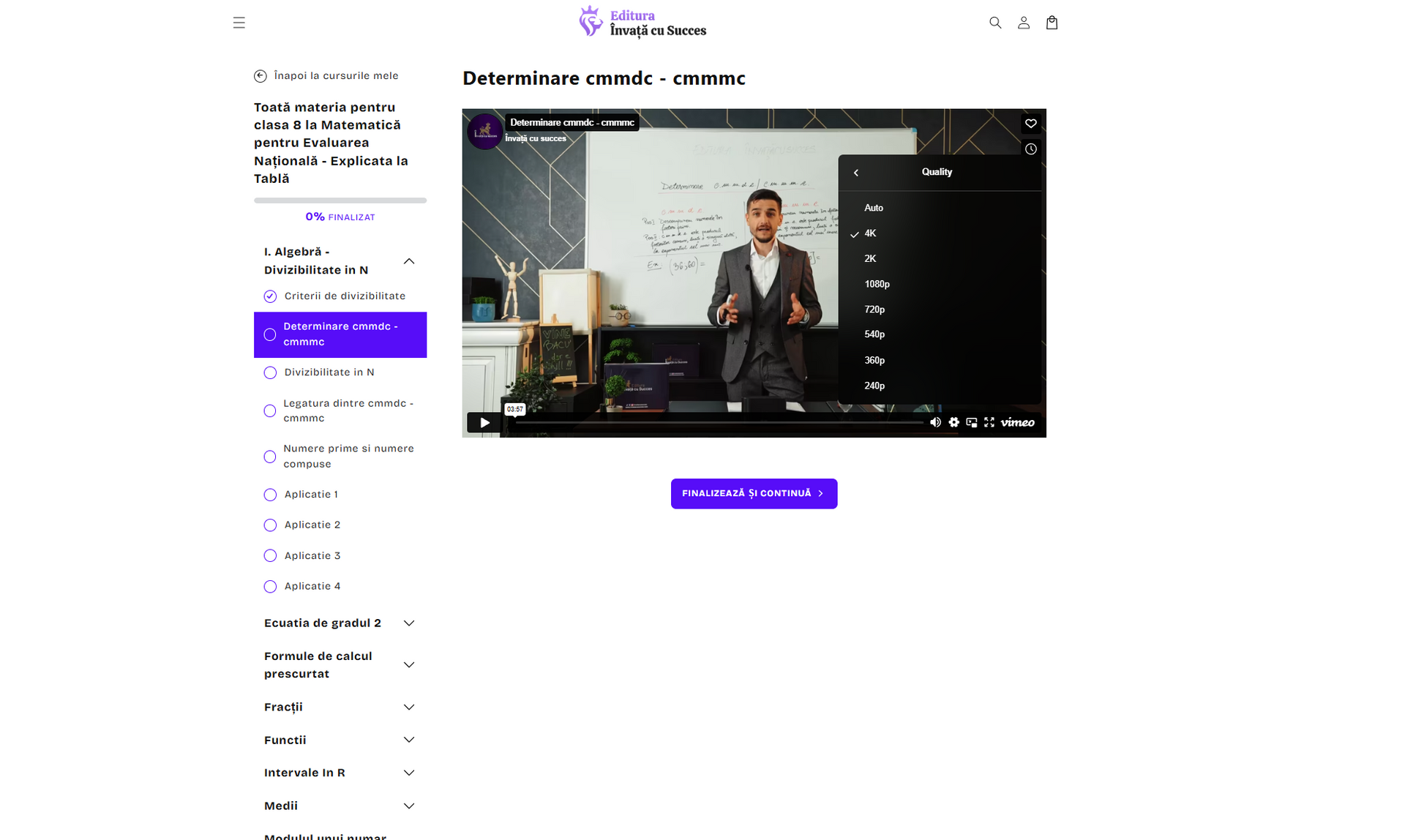Open the shopping bag cart
This screenshot has width=1424, height=840.
(x=1052, y=23)
